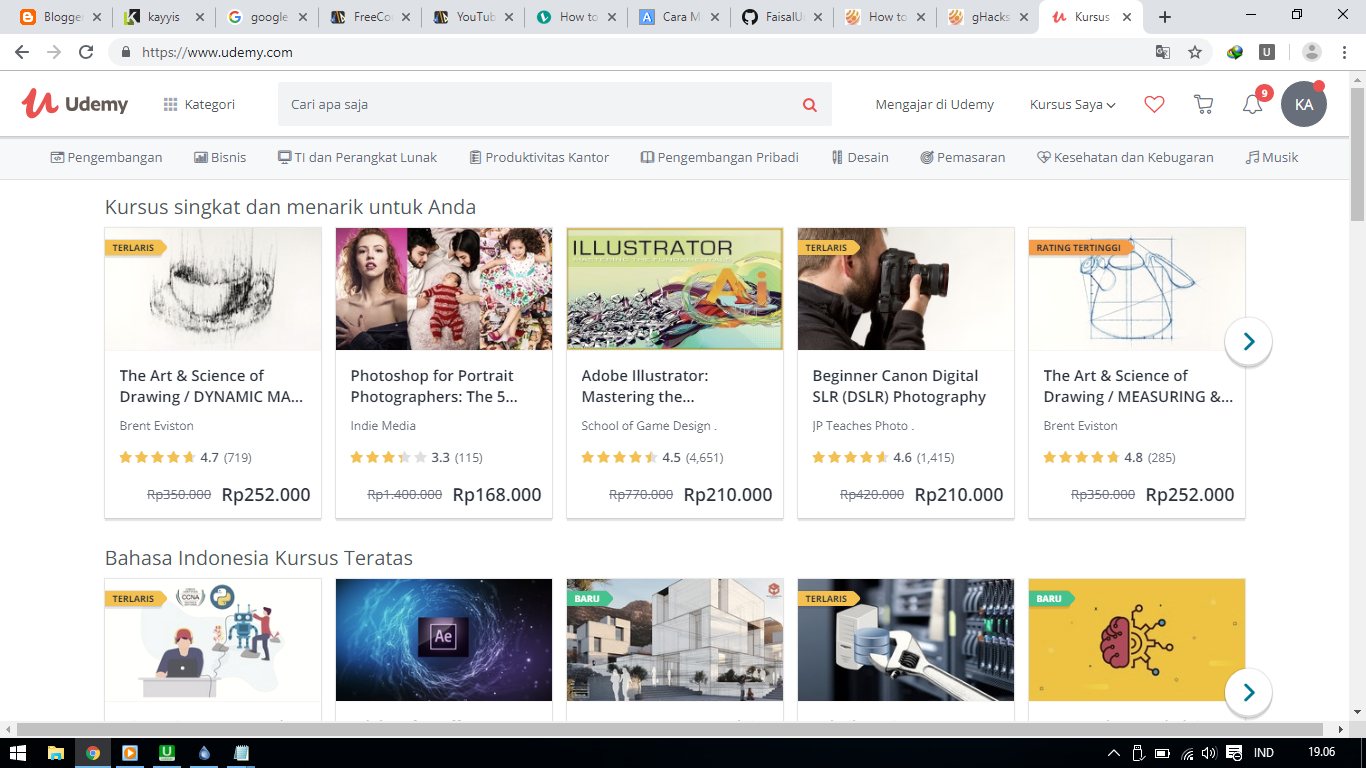Open the Kategori grid menu
1366x768 pixels.
click(x=199, y=104)
